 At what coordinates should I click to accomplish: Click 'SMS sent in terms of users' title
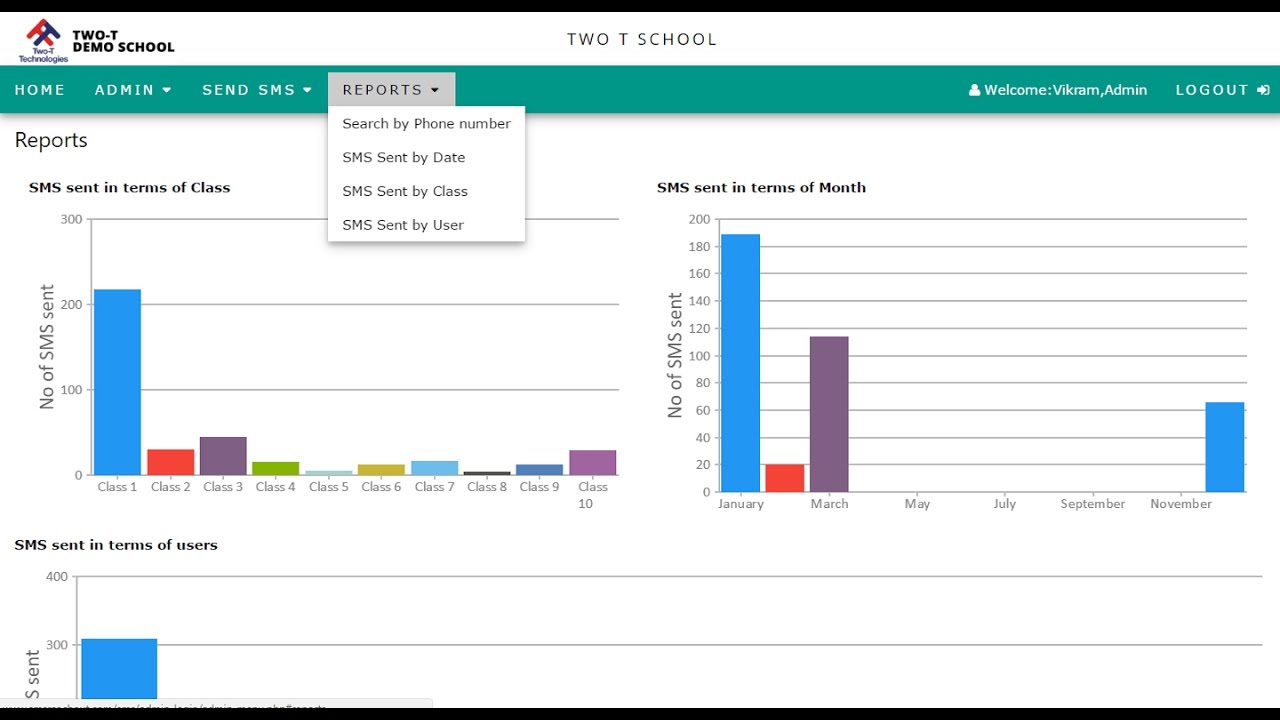click(x=116, y=545)
